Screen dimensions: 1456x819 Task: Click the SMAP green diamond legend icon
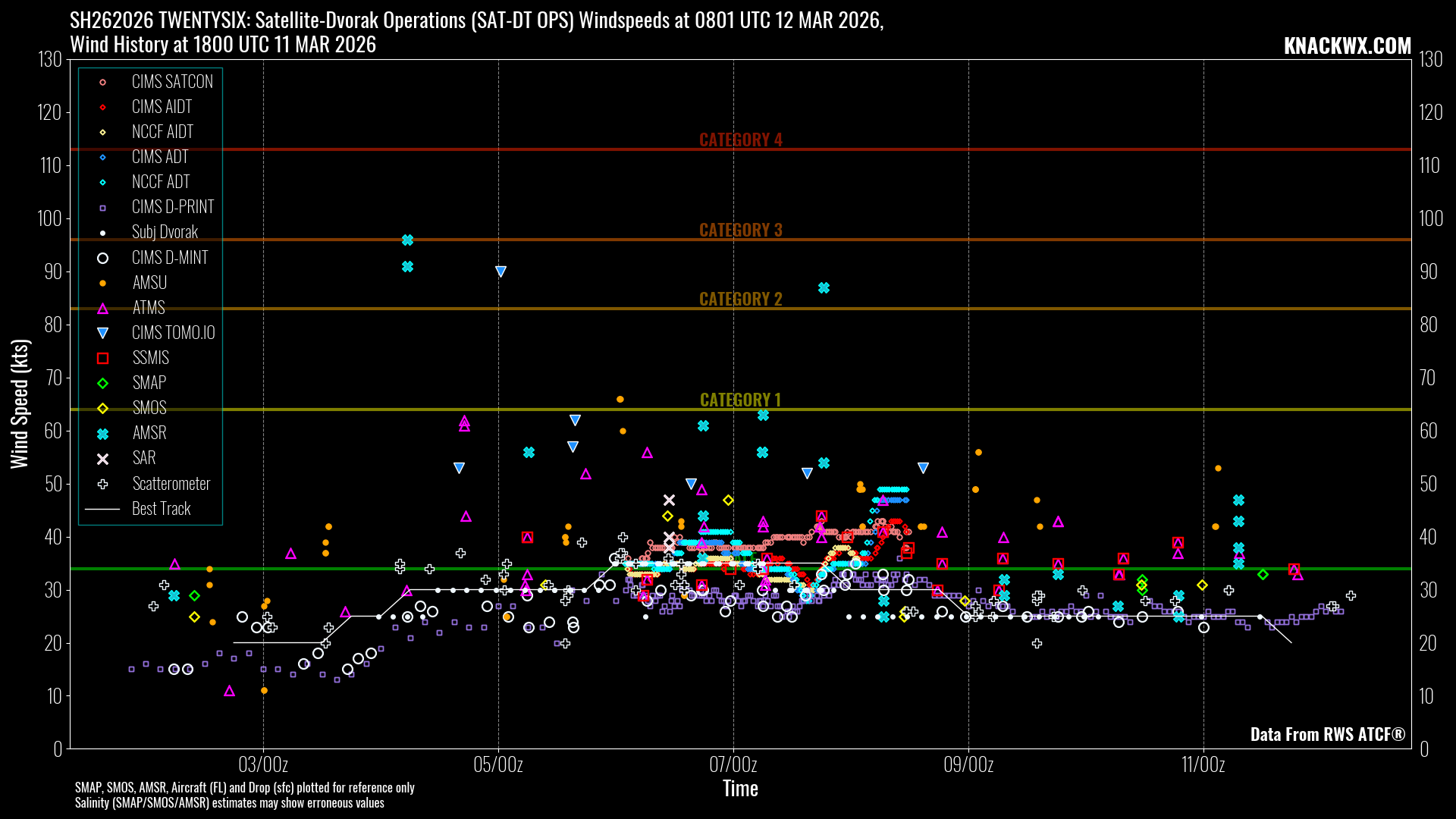coord(103,384)
